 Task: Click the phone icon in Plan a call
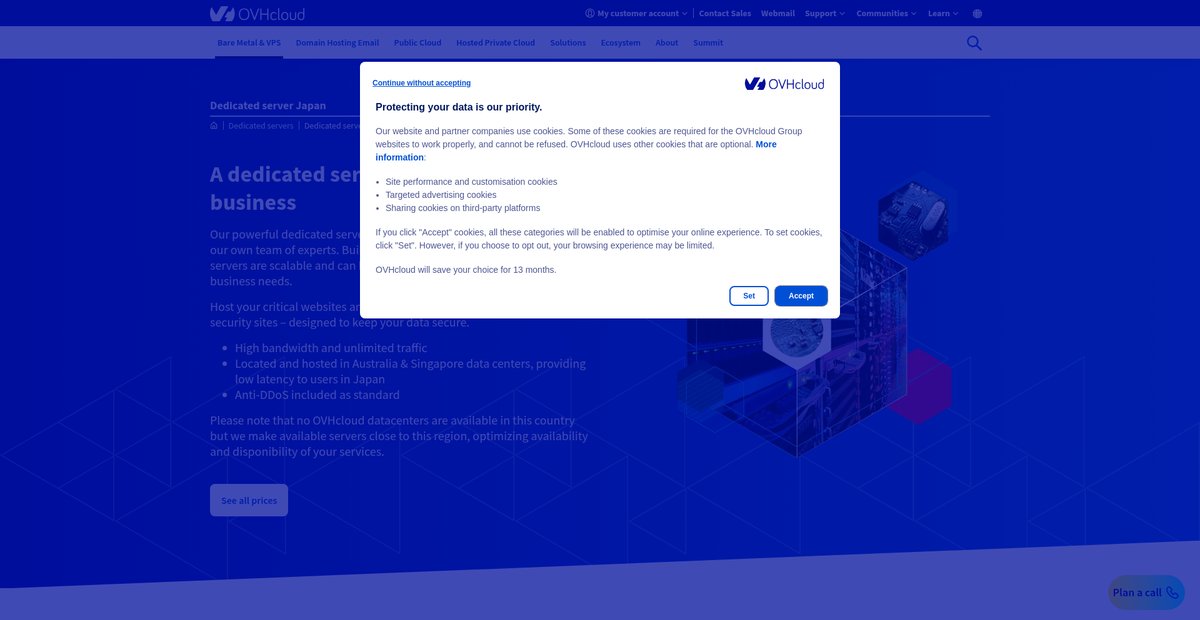[1172, 593]
